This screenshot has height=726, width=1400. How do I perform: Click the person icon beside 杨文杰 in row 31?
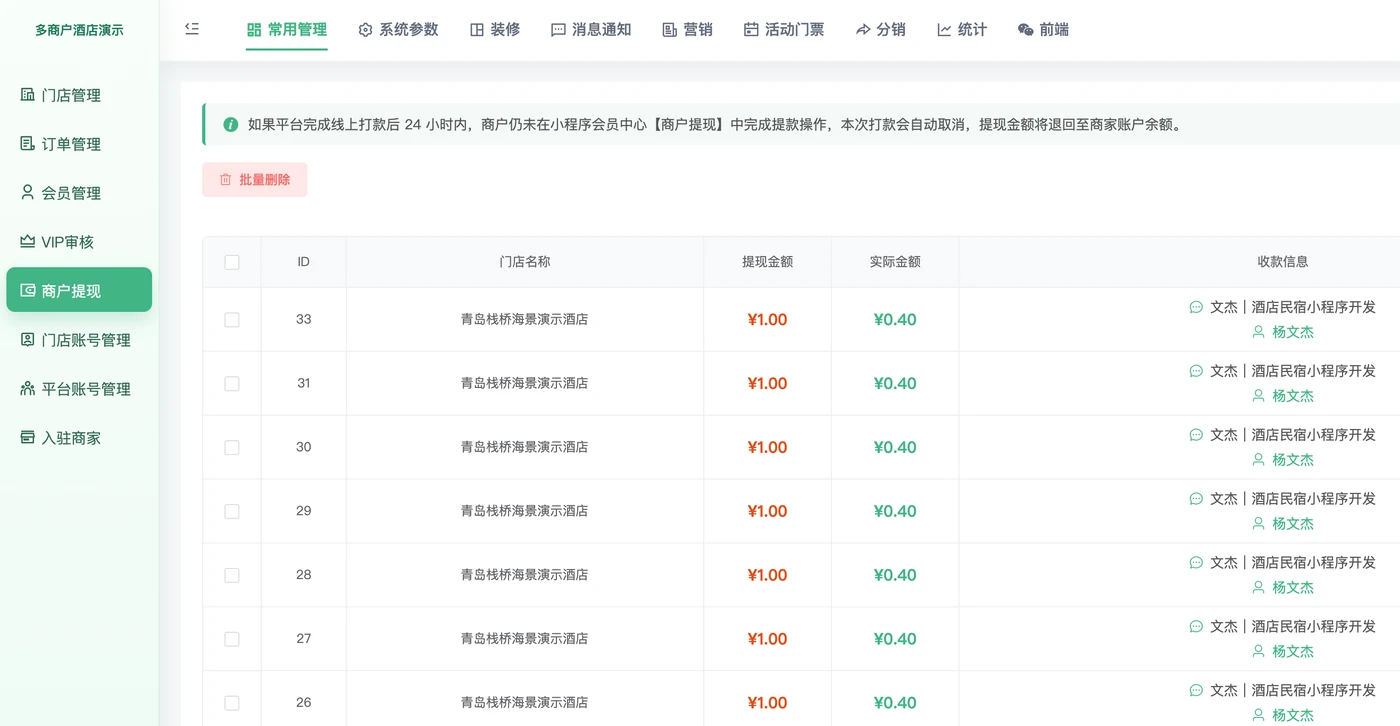point(1259,395)
